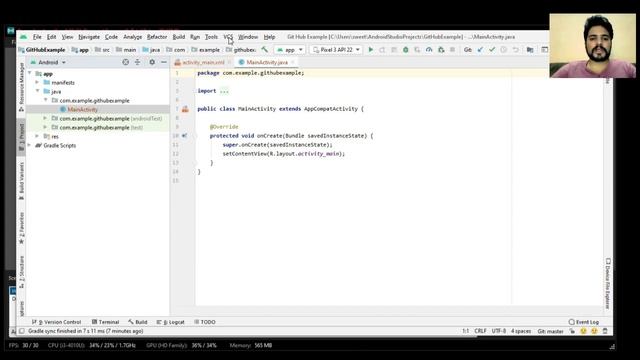Viewport: 640px width, 360px height.
Task: Open the Event Log
Action: pos(584,322)
